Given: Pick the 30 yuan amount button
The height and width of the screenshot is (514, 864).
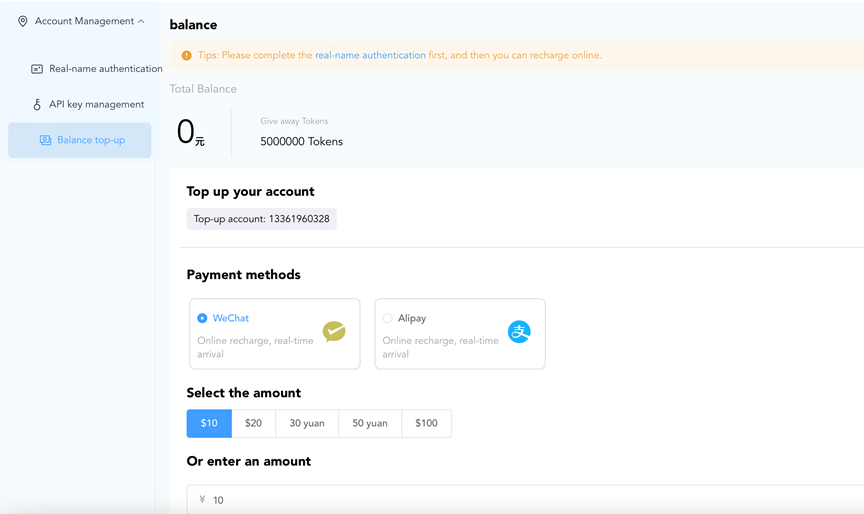Looking at the screenshot, I should tap(307, 423).
